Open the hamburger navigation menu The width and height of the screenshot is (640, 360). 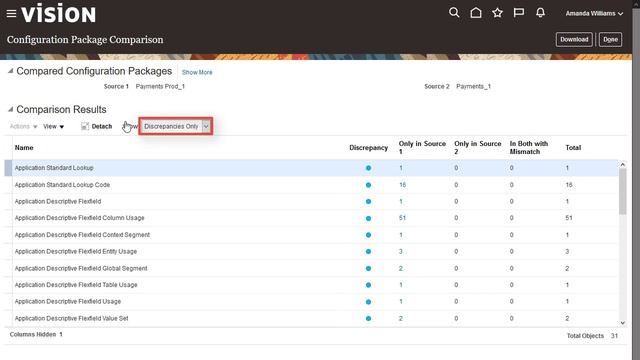11,13
